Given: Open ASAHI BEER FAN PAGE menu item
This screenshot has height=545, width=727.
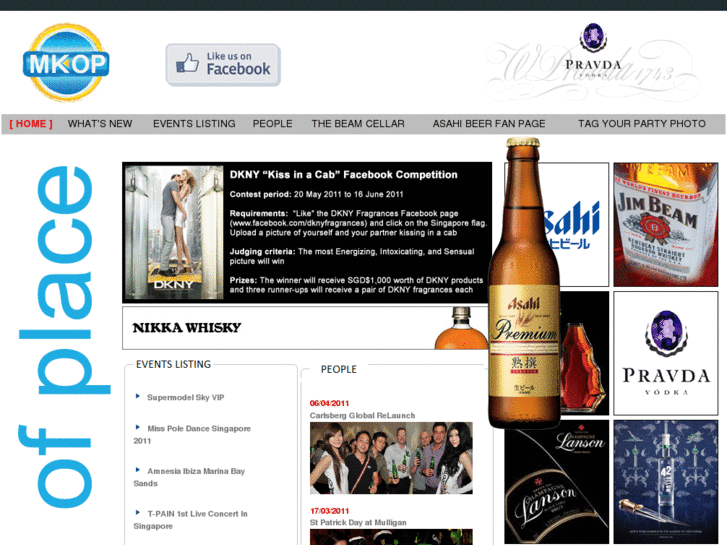Looking at the screenshot, I should (x=489, y=124).
